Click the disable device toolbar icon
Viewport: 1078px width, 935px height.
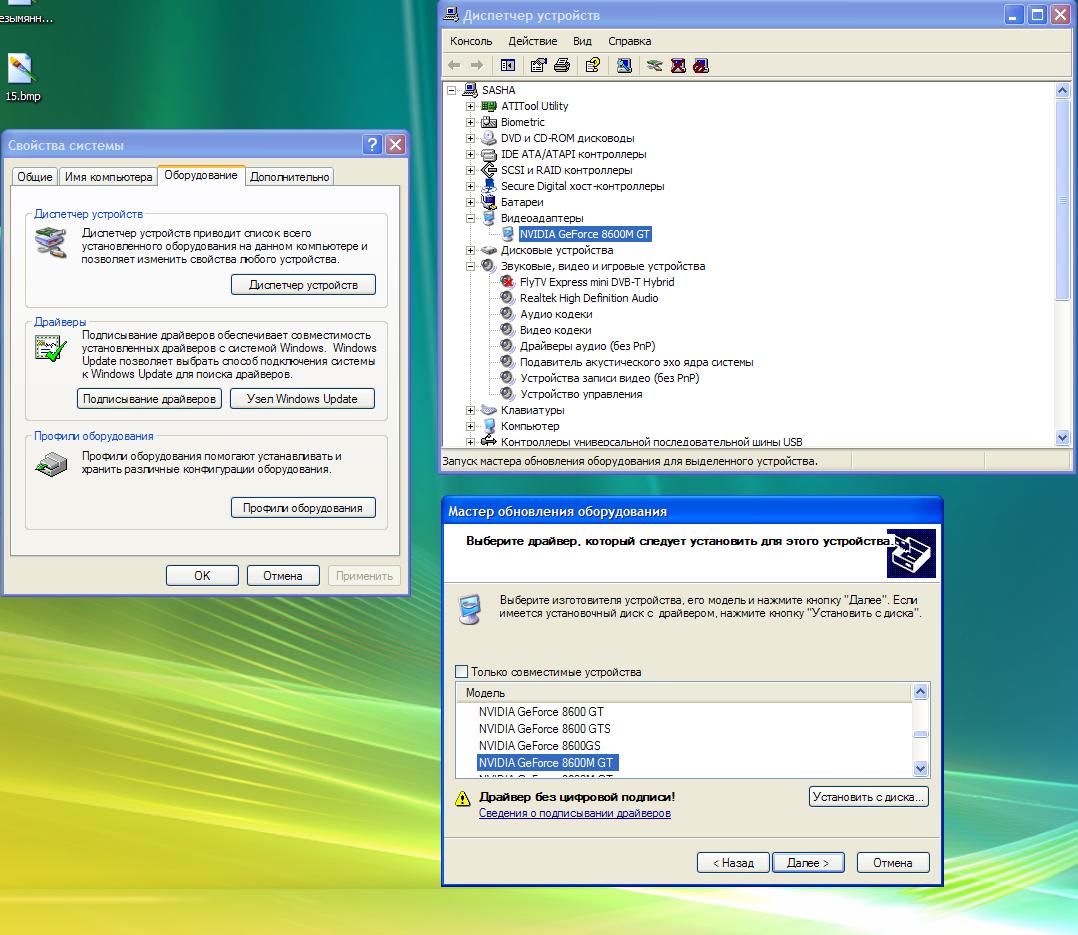[x=701, y=65]
